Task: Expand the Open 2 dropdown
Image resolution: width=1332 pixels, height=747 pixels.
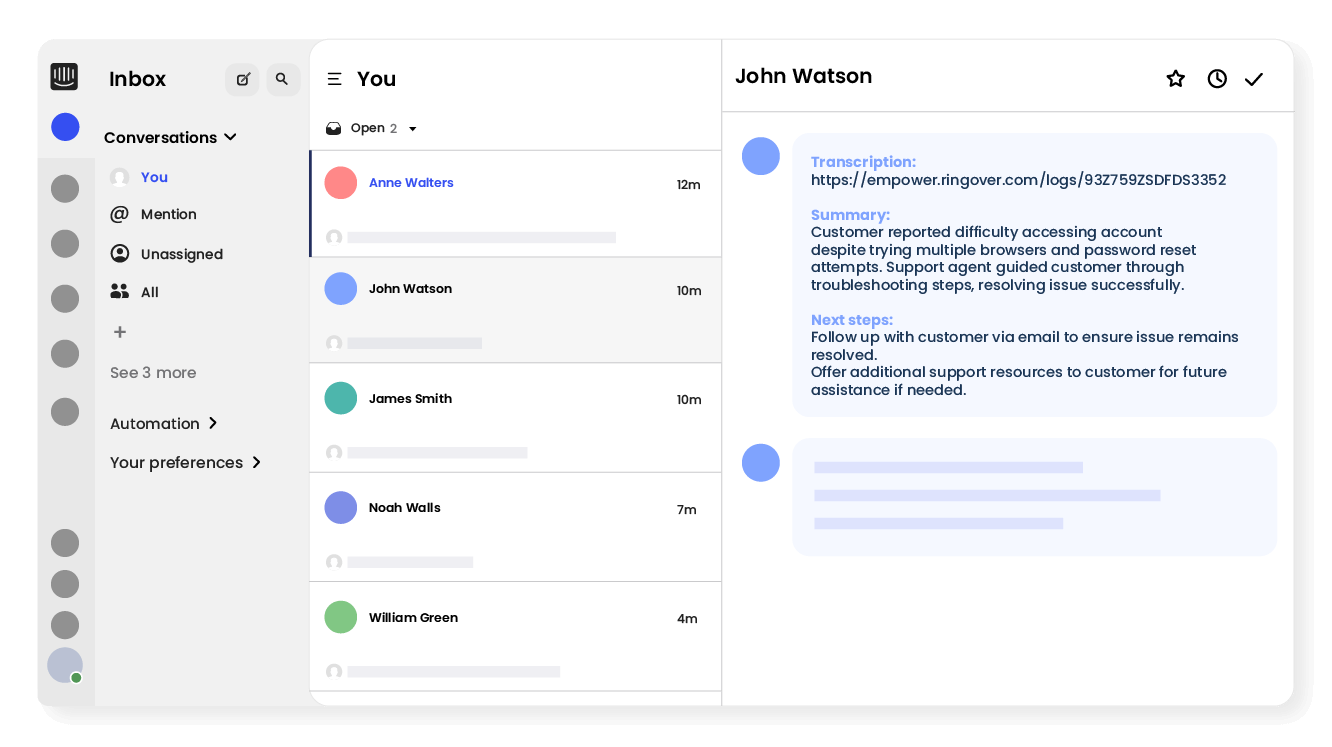Action: click(412, 128)
